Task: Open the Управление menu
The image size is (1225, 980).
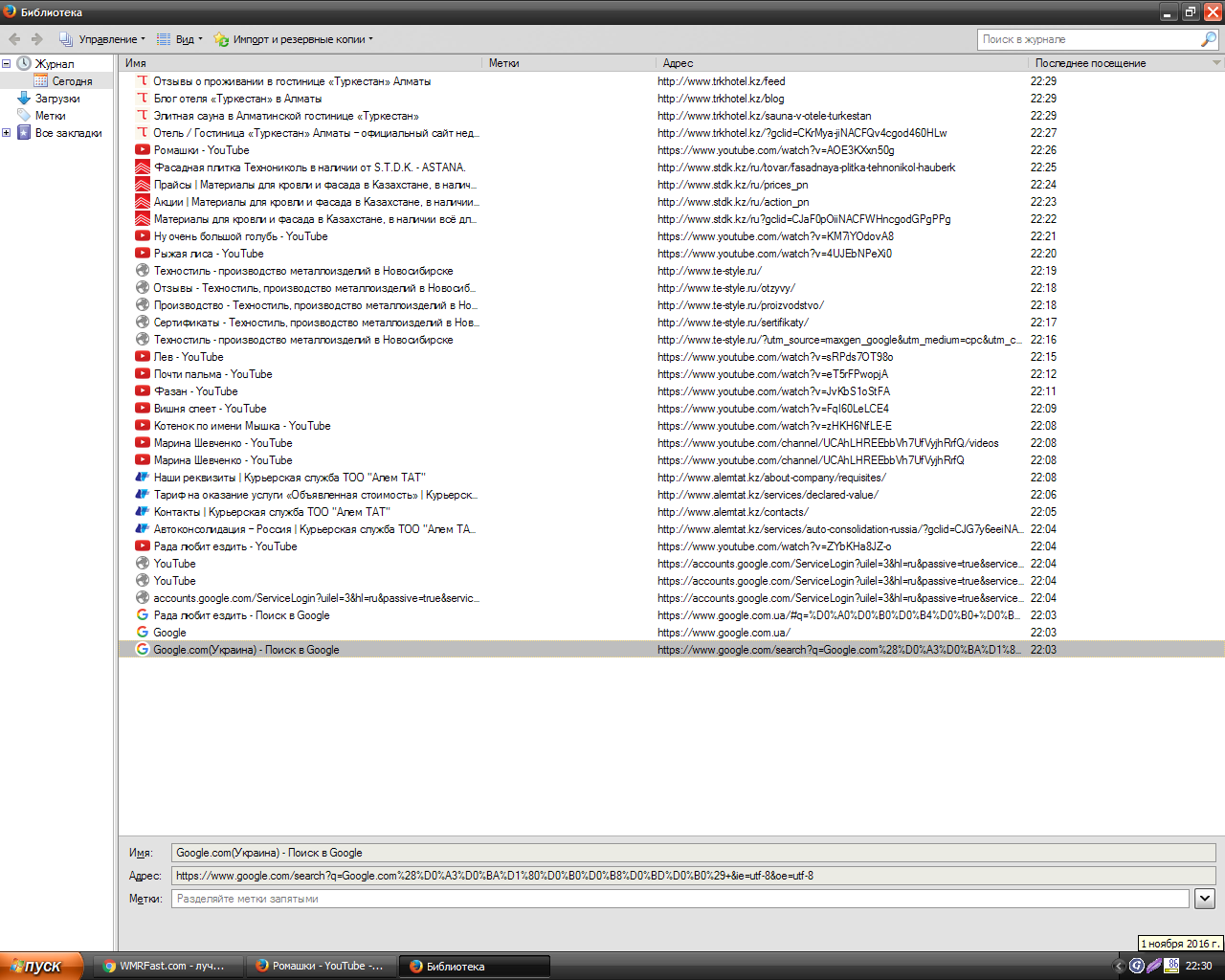Action: (x=101, y=39)
